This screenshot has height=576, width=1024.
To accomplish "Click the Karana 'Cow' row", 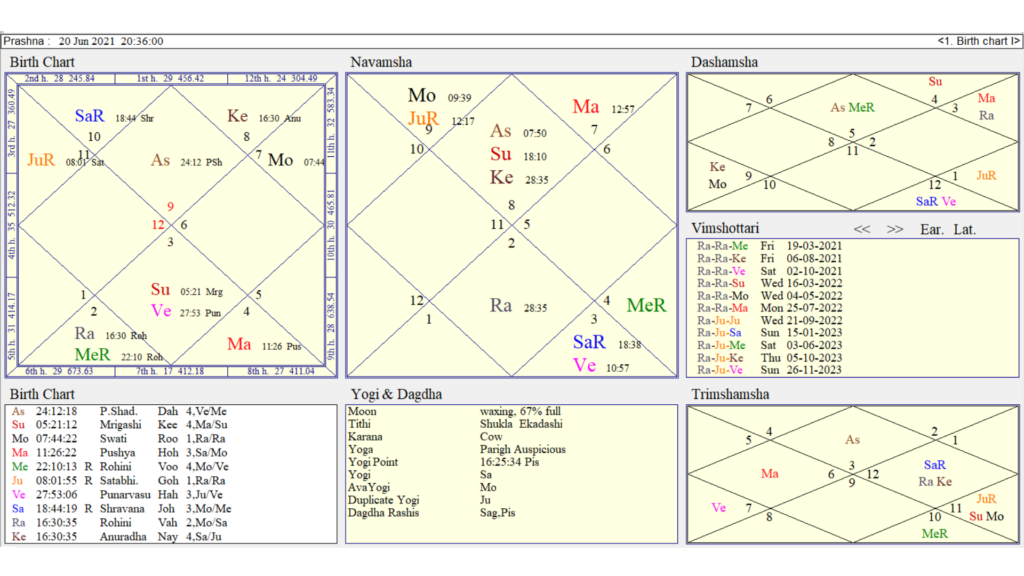I will 425,437.
